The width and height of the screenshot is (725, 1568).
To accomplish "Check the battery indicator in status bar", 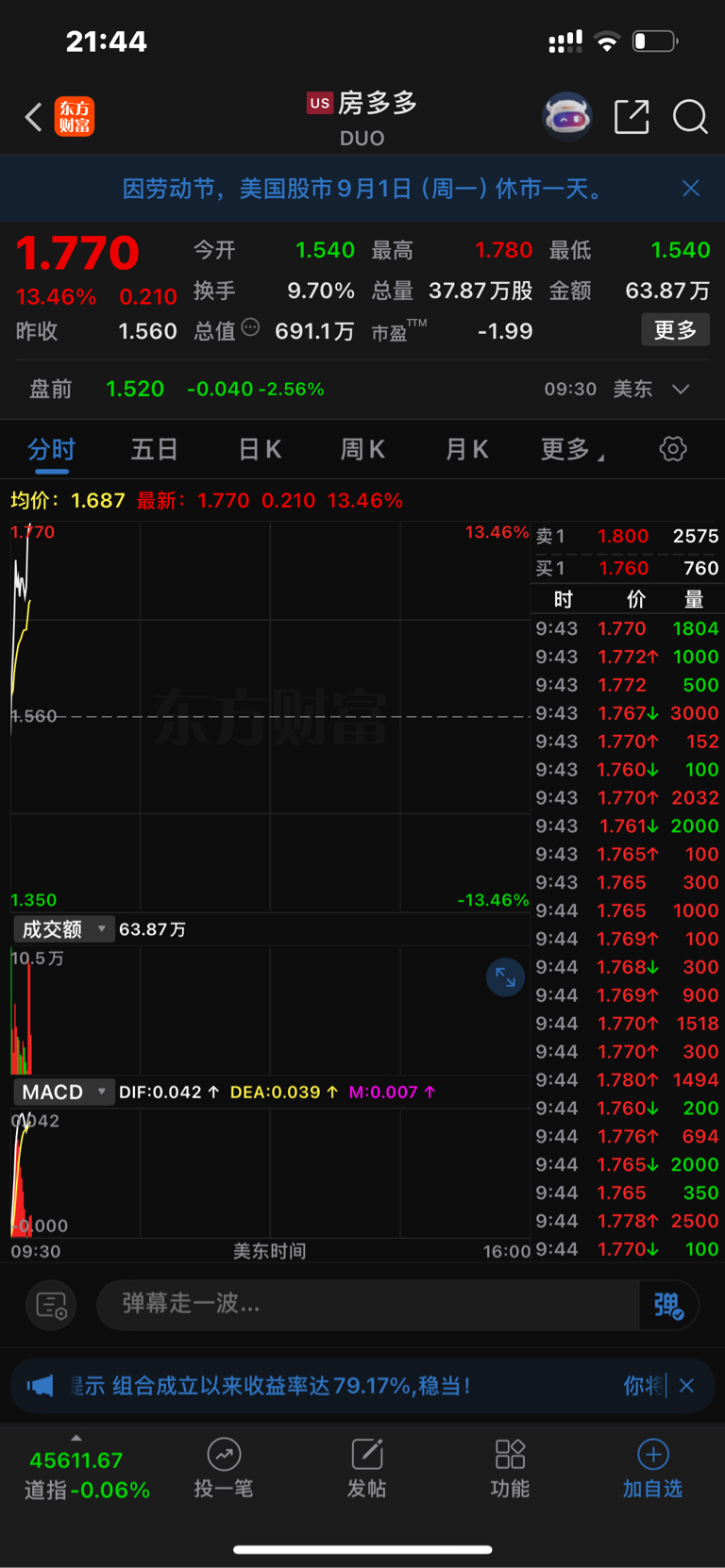I will 655,42.
